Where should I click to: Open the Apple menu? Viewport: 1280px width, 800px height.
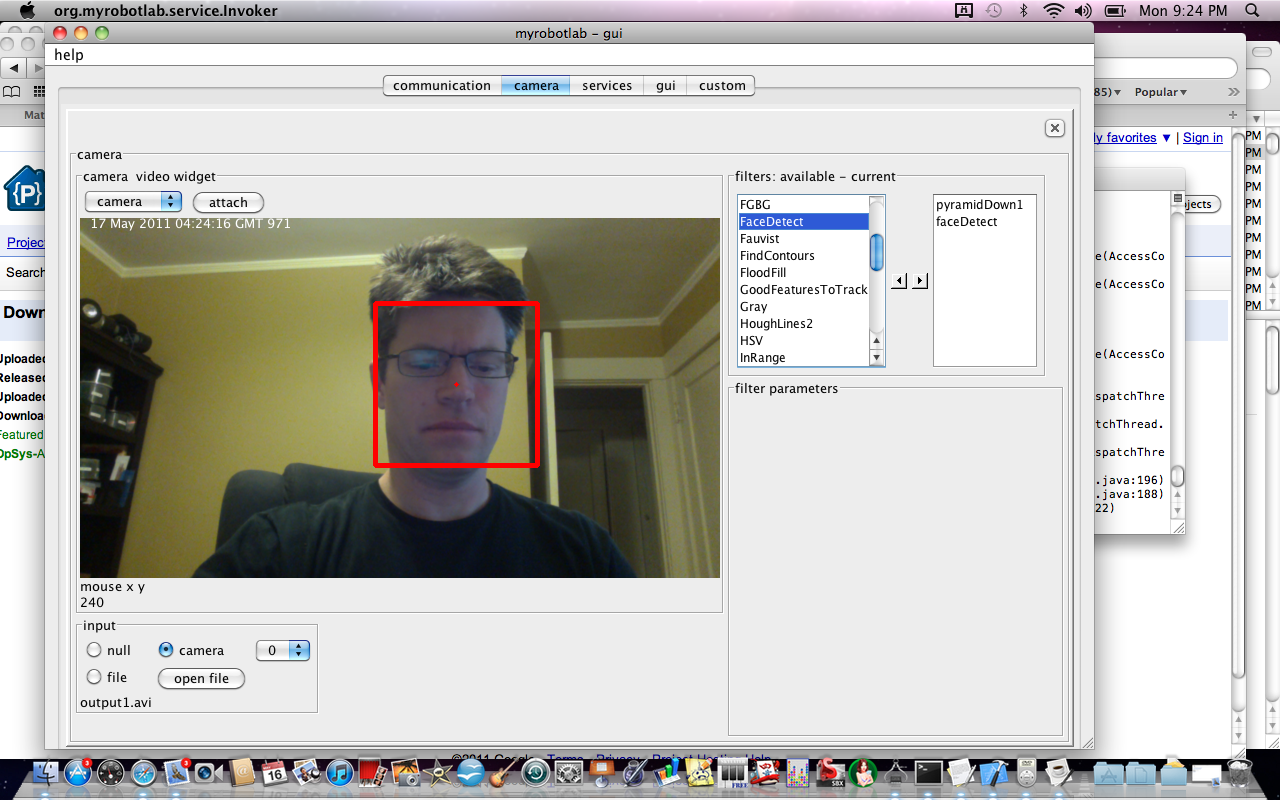(x=27, y=11)
